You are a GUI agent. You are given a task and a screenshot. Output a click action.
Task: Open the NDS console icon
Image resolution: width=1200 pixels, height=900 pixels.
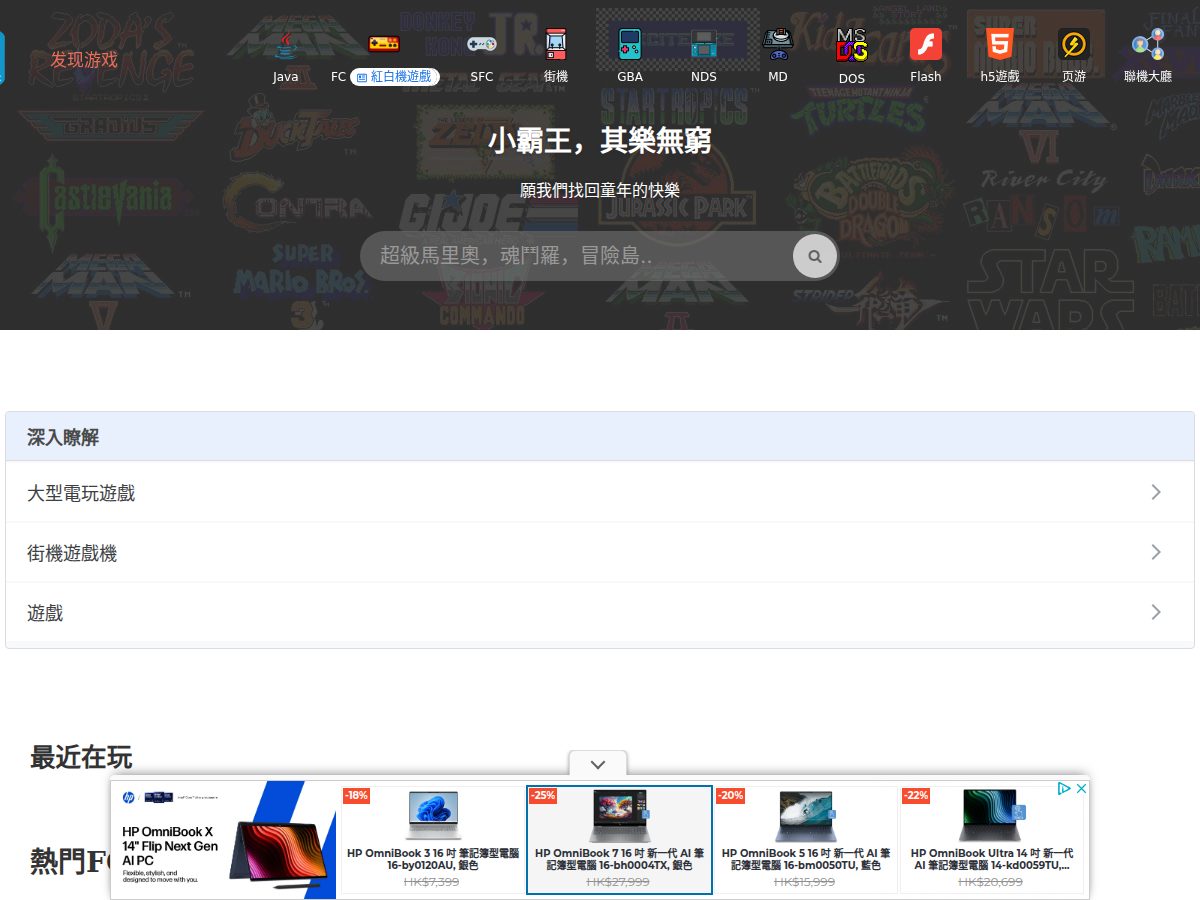(x=704, y=44)
